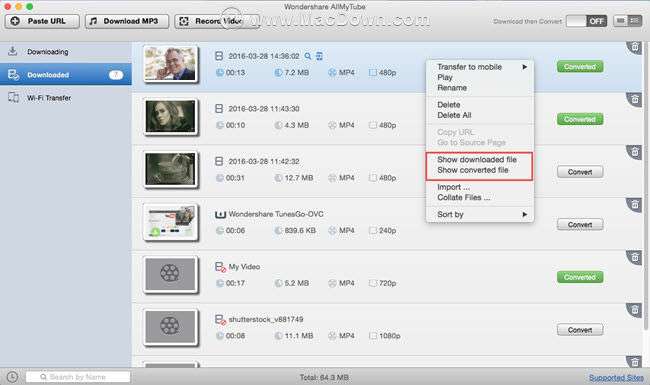Delete the 2016-03-28 11:42:32 item via trash icon

coord(635,152)
